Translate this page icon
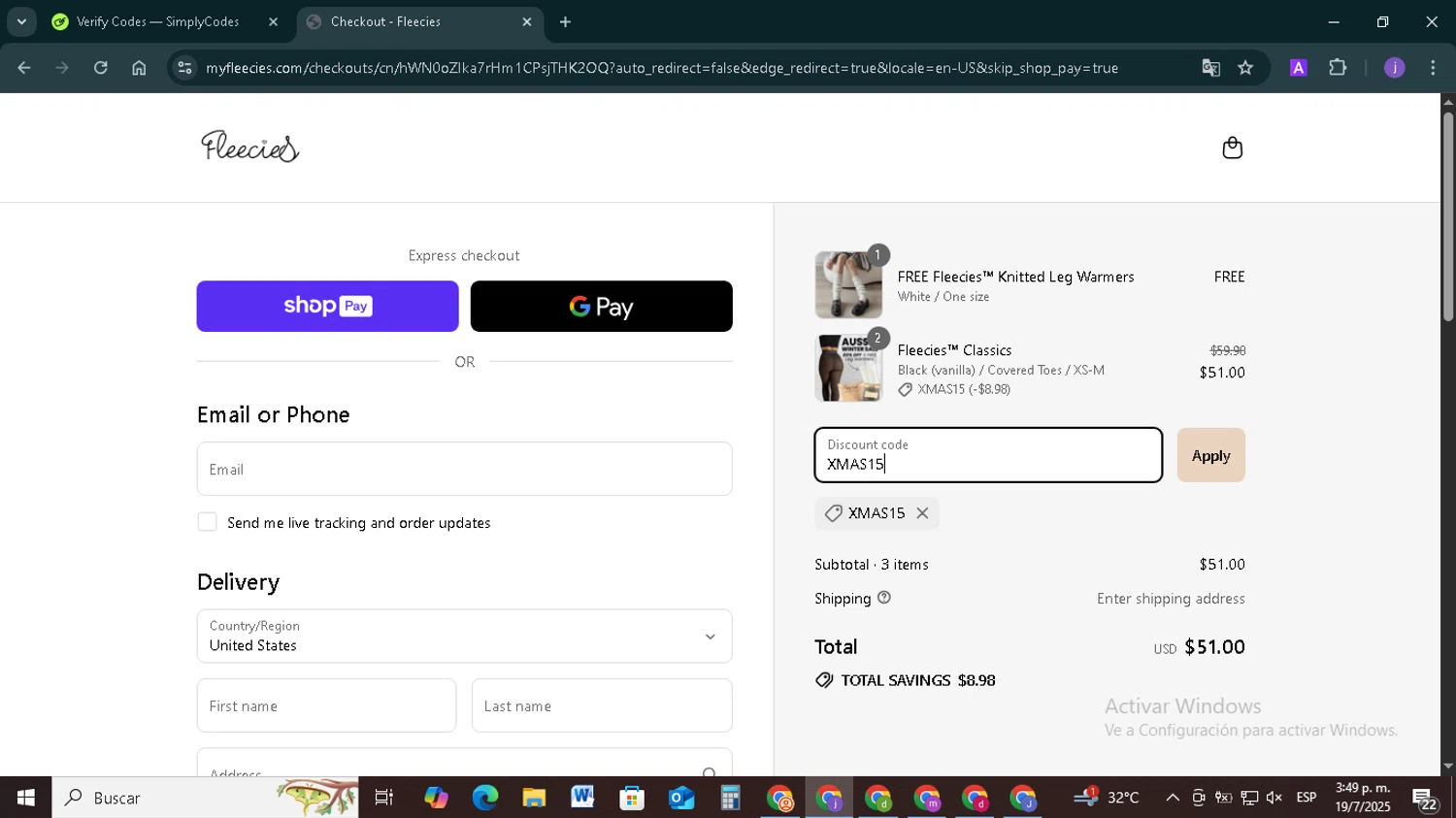This screenshot has height=818, width=1456. click(x=1210, y=68)
